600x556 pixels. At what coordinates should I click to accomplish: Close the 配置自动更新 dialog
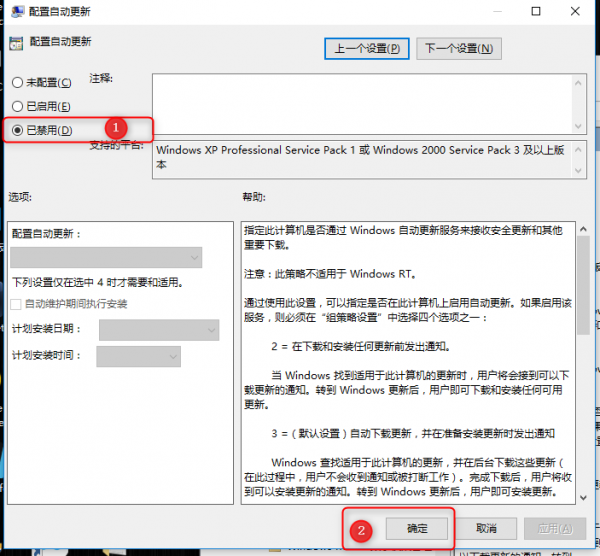575,11
